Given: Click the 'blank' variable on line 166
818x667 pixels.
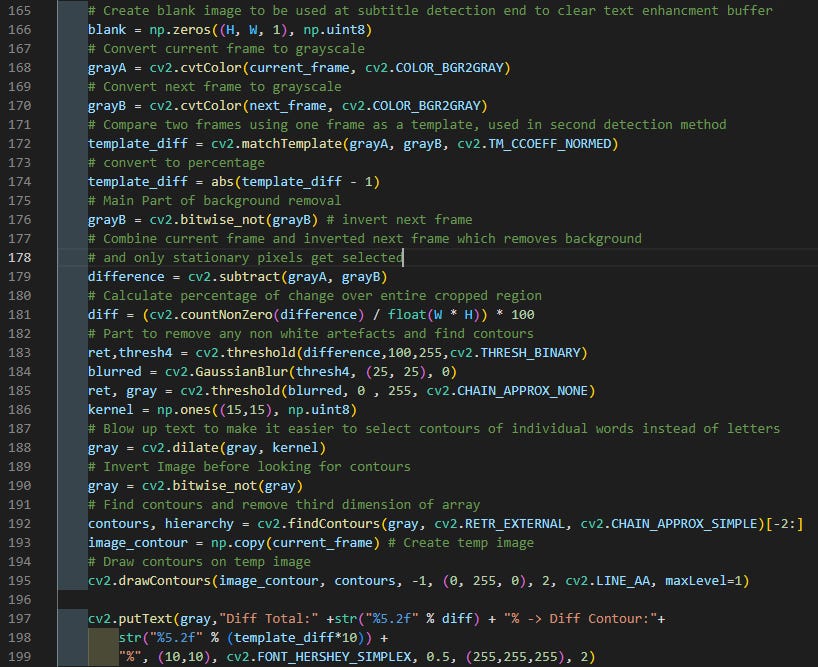Looking at the screenshot, I should (x=107, y=30).
